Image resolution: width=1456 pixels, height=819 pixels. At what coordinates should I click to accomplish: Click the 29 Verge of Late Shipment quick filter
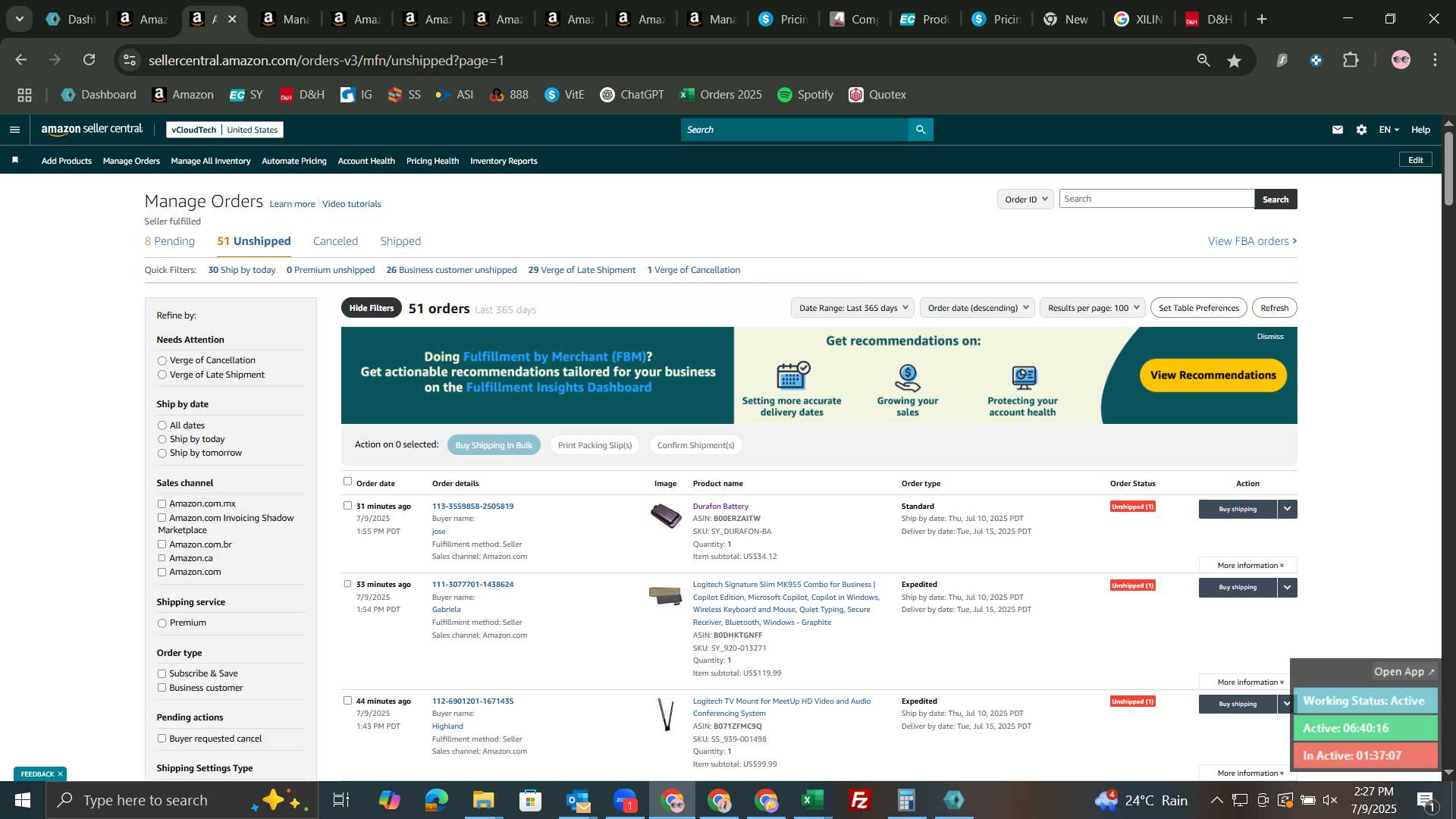pyautogui.click(x=582, y=270)
